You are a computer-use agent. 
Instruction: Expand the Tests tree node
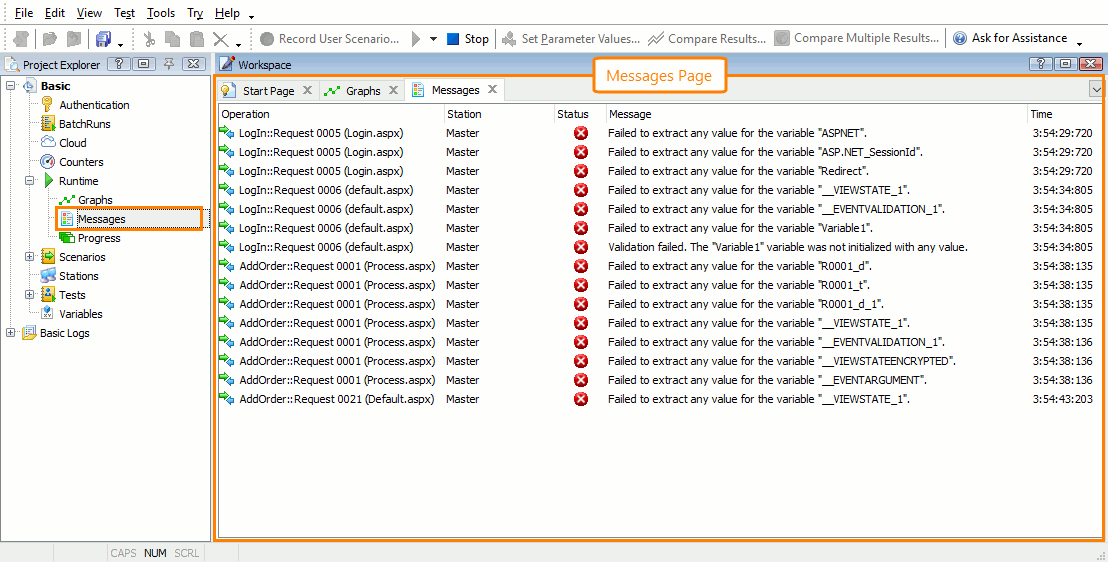(30, 295)
